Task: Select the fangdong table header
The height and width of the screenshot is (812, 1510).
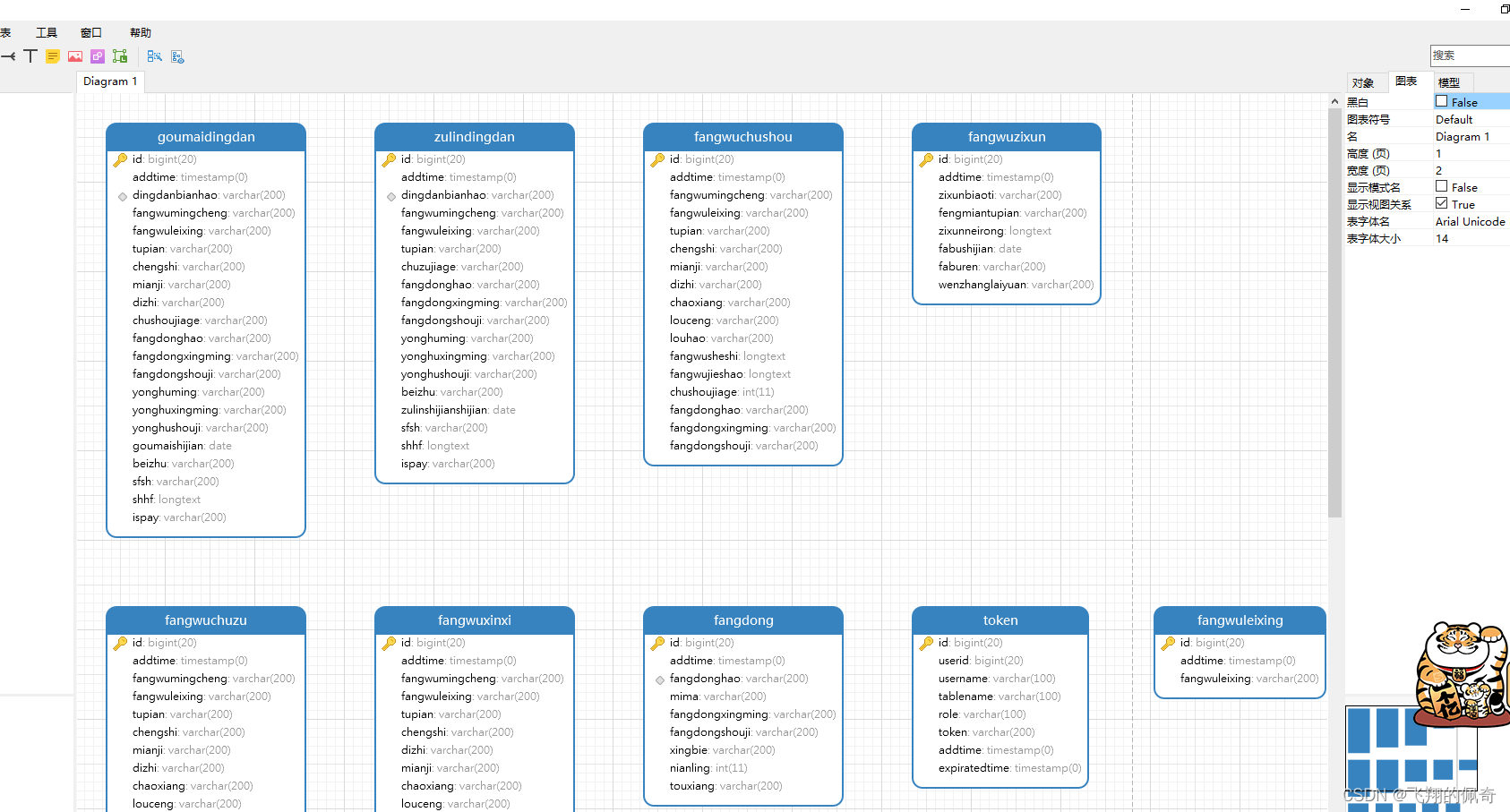Action: click(x=743, y=620)
